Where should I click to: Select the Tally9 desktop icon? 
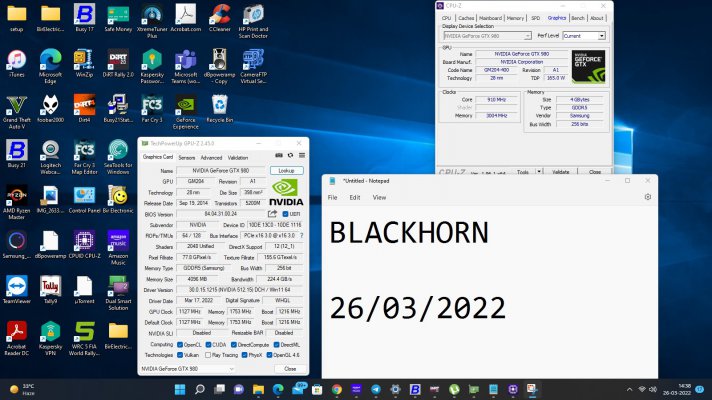point(50,291)
